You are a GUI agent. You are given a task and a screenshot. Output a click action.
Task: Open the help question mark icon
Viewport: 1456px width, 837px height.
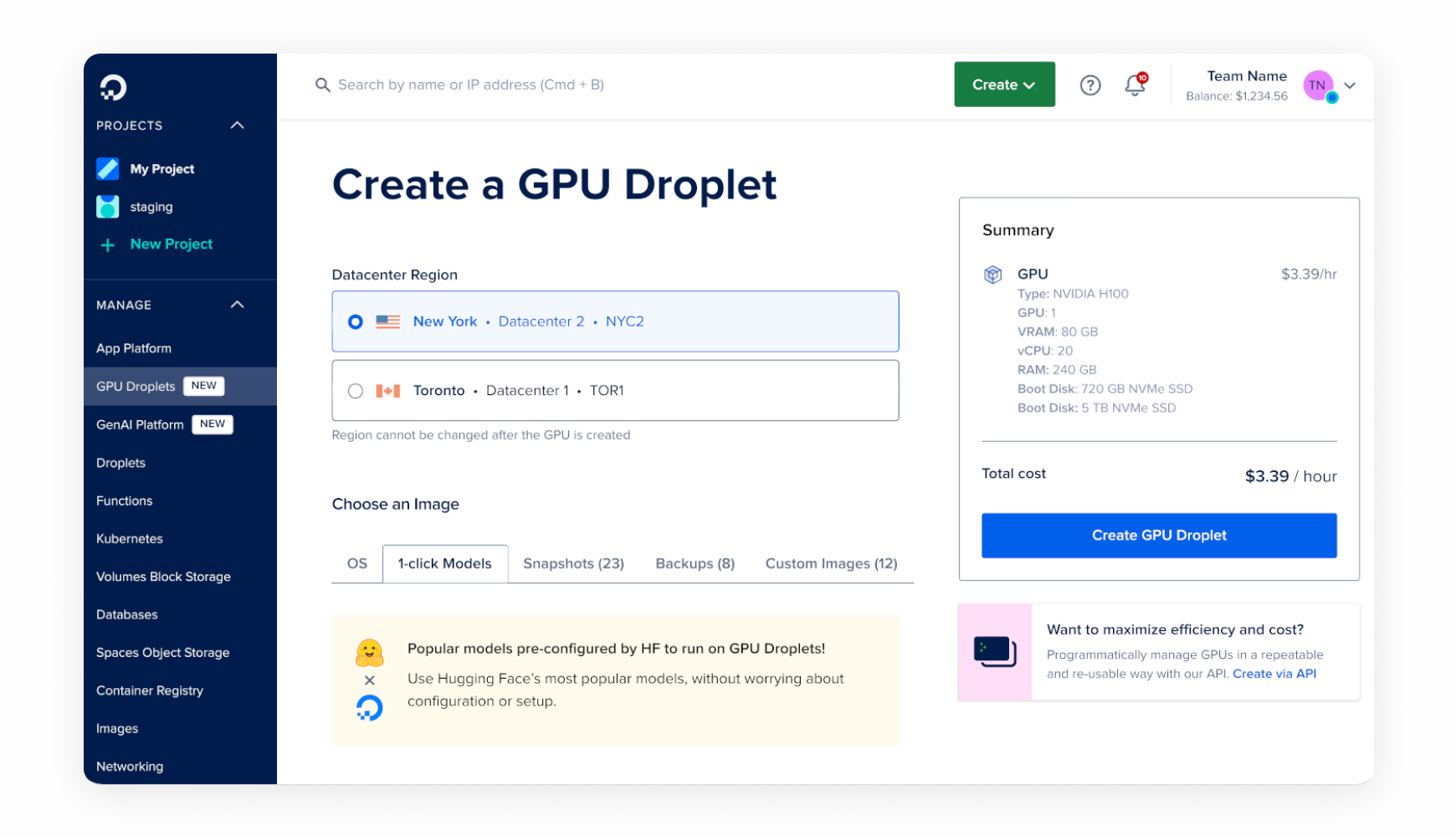1089,85
